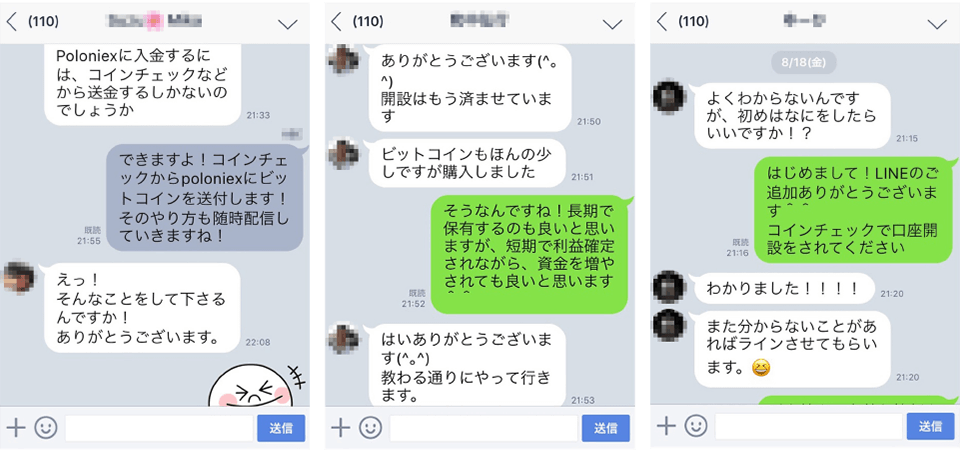Open attachment plus in the left chat
The width and height of the screenshot is (960, 457).
[x=16, y=428]
